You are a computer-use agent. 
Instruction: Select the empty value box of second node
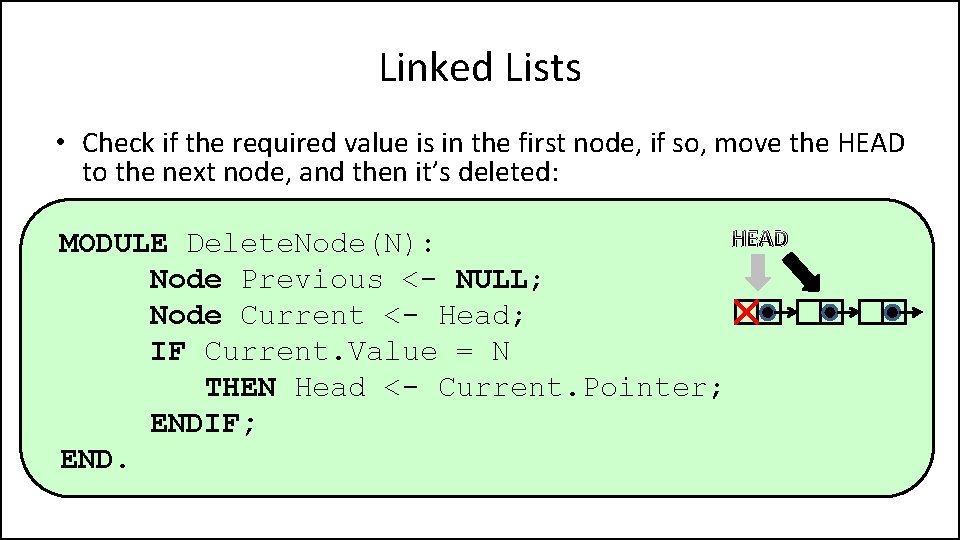point(809,313)
